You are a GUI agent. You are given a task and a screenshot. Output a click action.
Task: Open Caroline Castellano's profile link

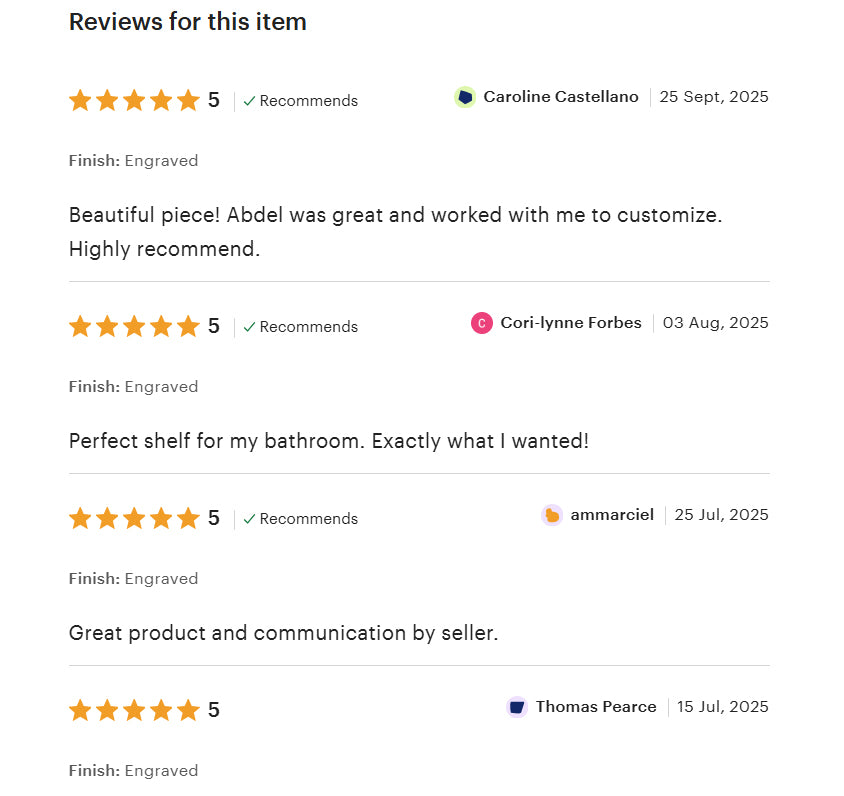pyautogui.click(x=560, y=97)
